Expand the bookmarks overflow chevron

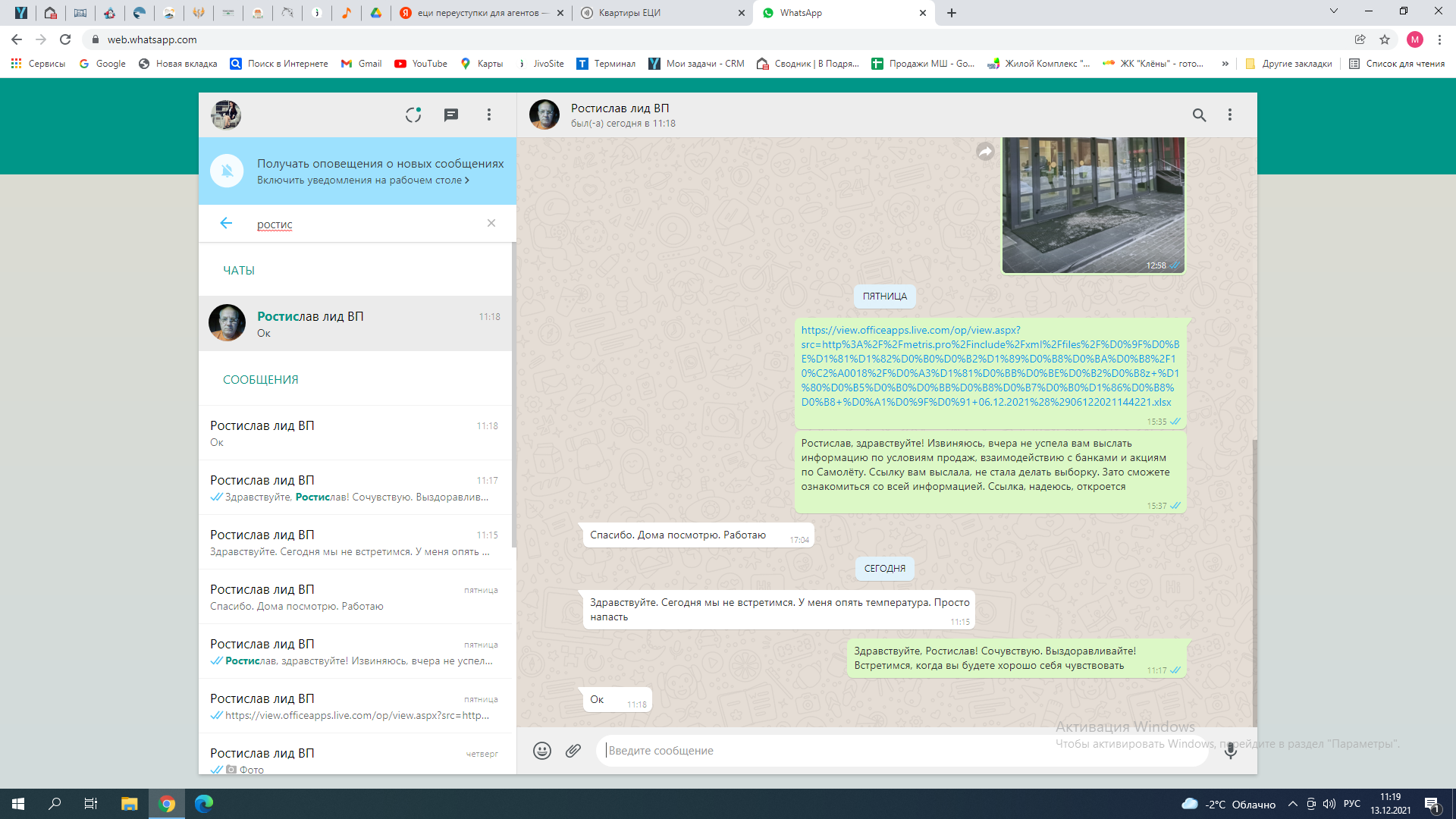1225,64
